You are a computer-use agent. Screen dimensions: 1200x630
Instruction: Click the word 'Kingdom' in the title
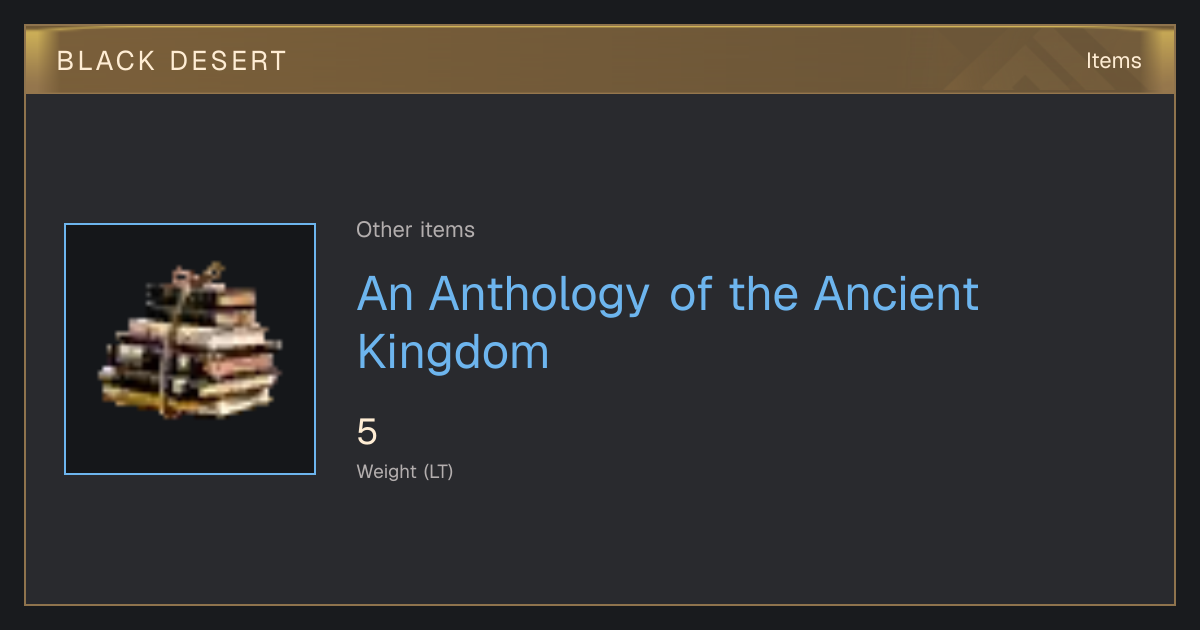point(453,353)
